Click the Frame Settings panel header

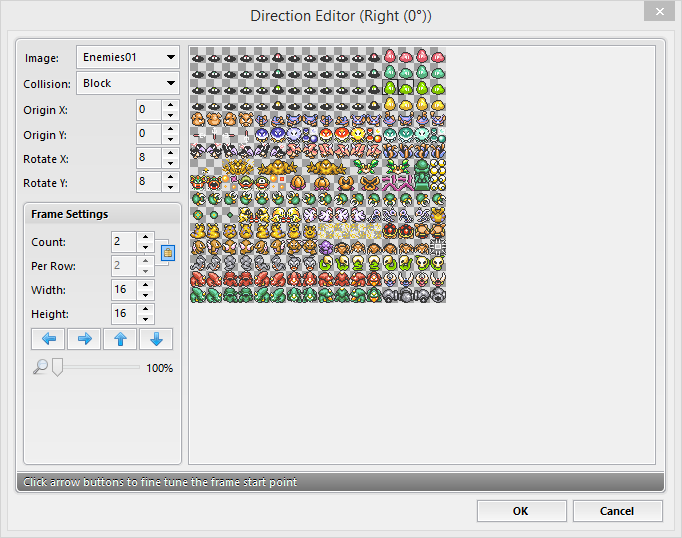pos(103,214)
